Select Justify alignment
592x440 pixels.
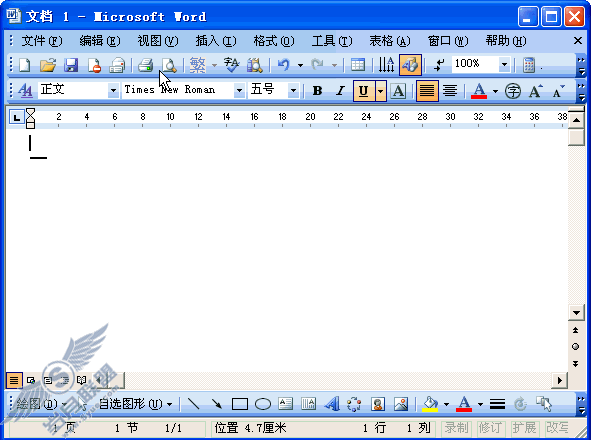click(427, 91)
